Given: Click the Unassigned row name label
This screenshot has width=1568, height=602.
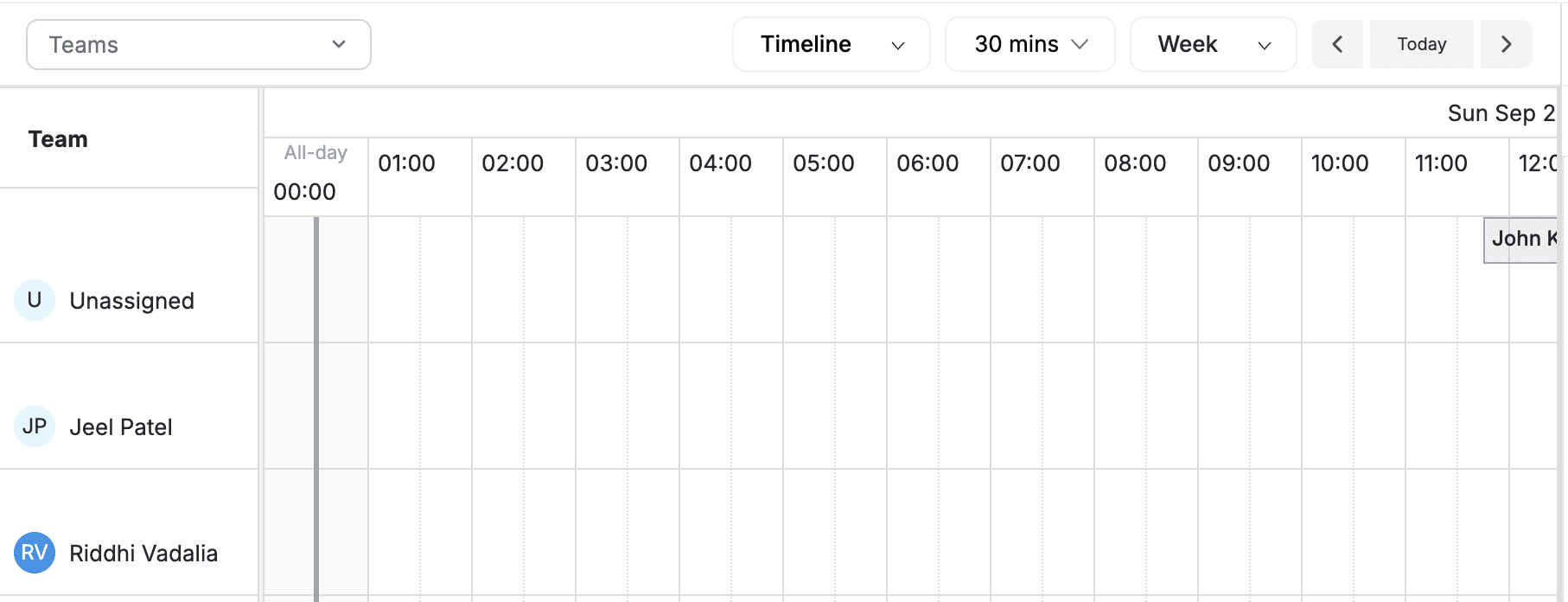Looking at the screenshot, I should [131, 300].
